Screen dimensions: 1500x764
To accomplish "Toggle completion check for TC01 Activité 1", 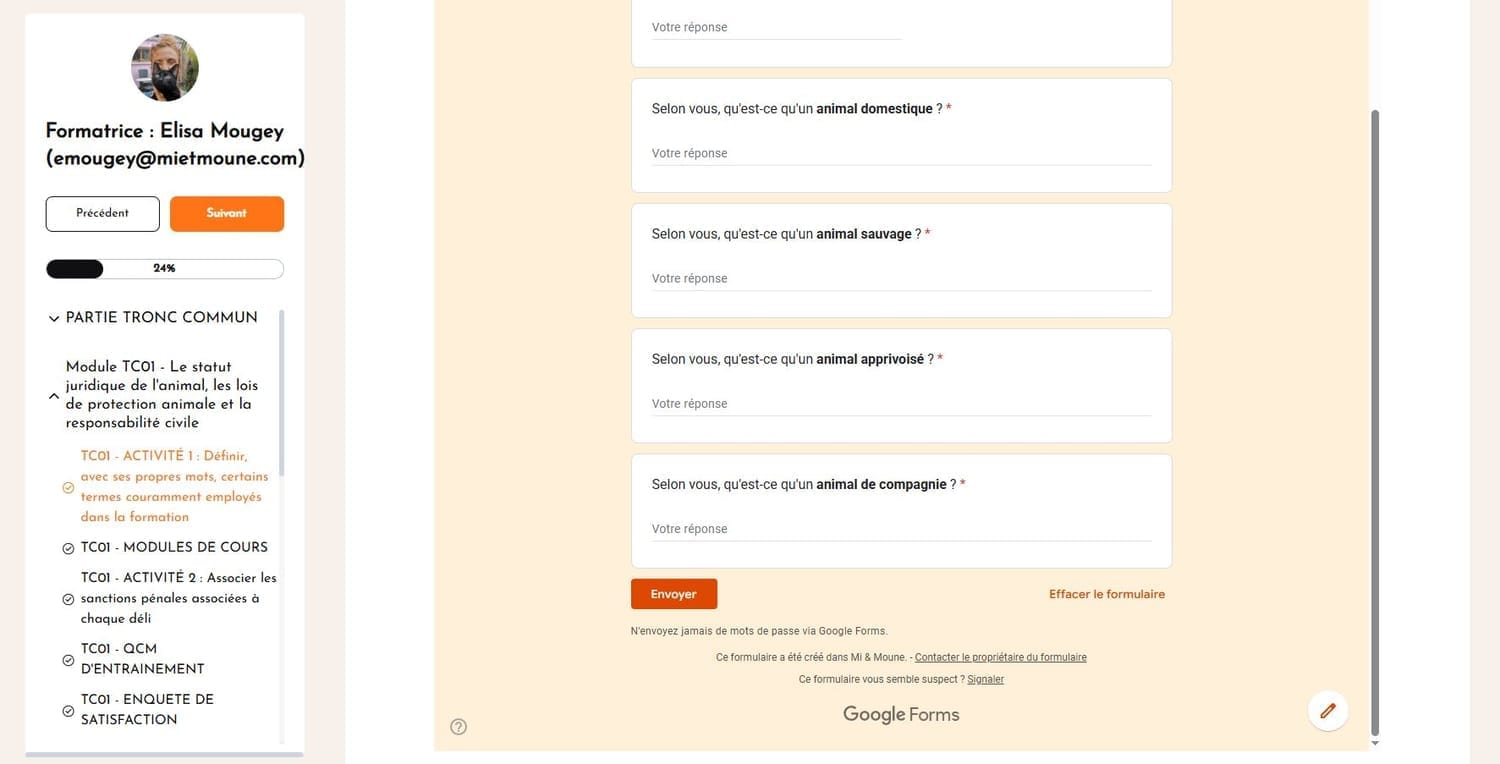I will click(68, 488).
